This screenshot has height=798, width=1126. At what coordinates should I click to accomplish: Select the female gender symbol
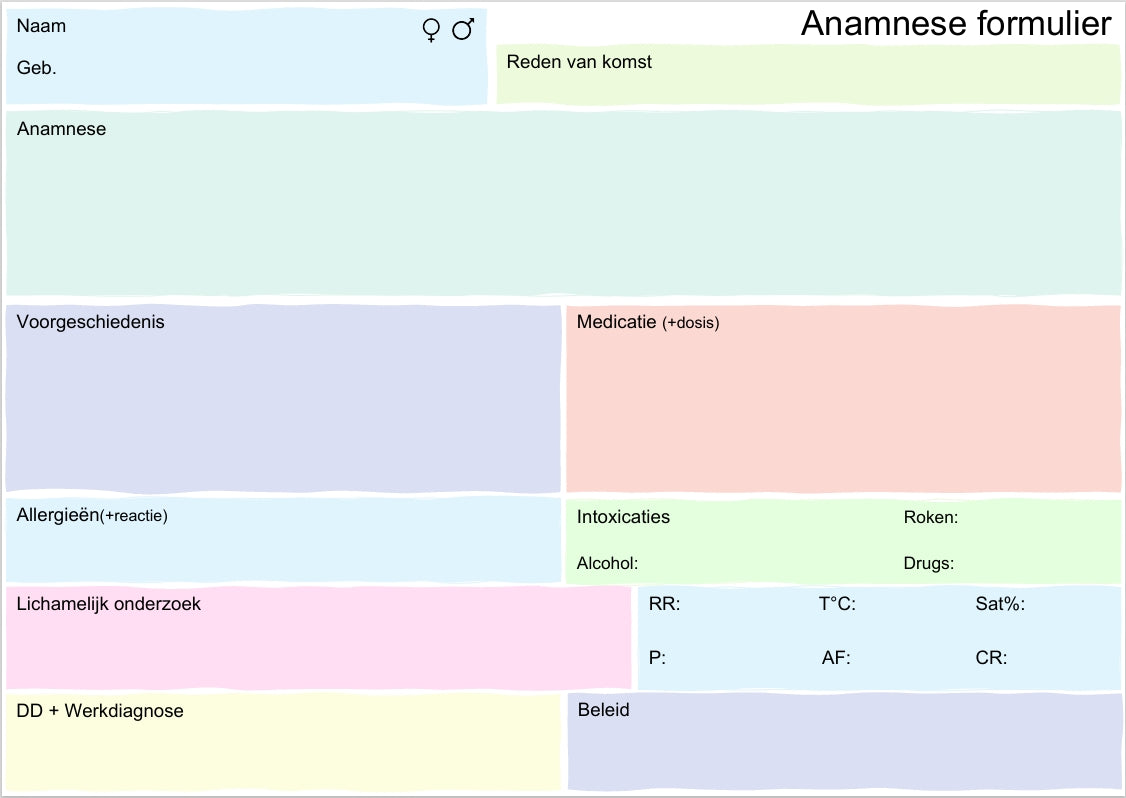(x=431, y=30)
